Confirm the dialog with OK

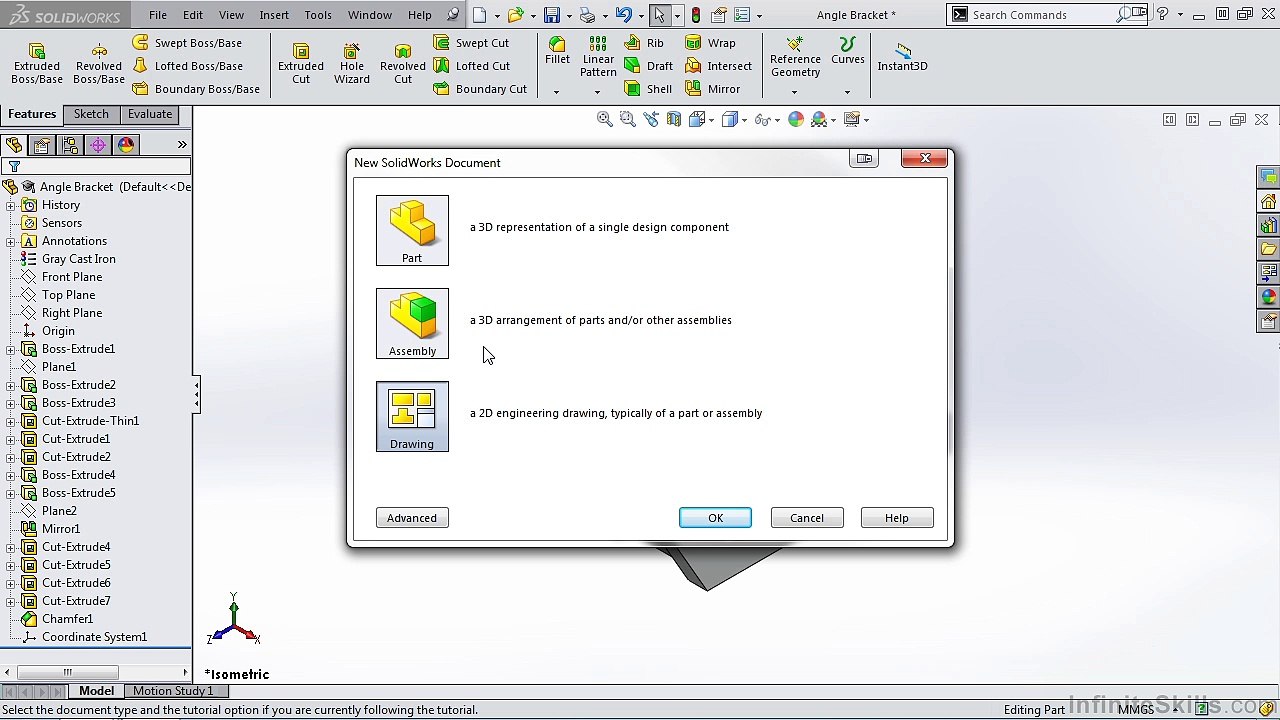(x=715, y=518)
